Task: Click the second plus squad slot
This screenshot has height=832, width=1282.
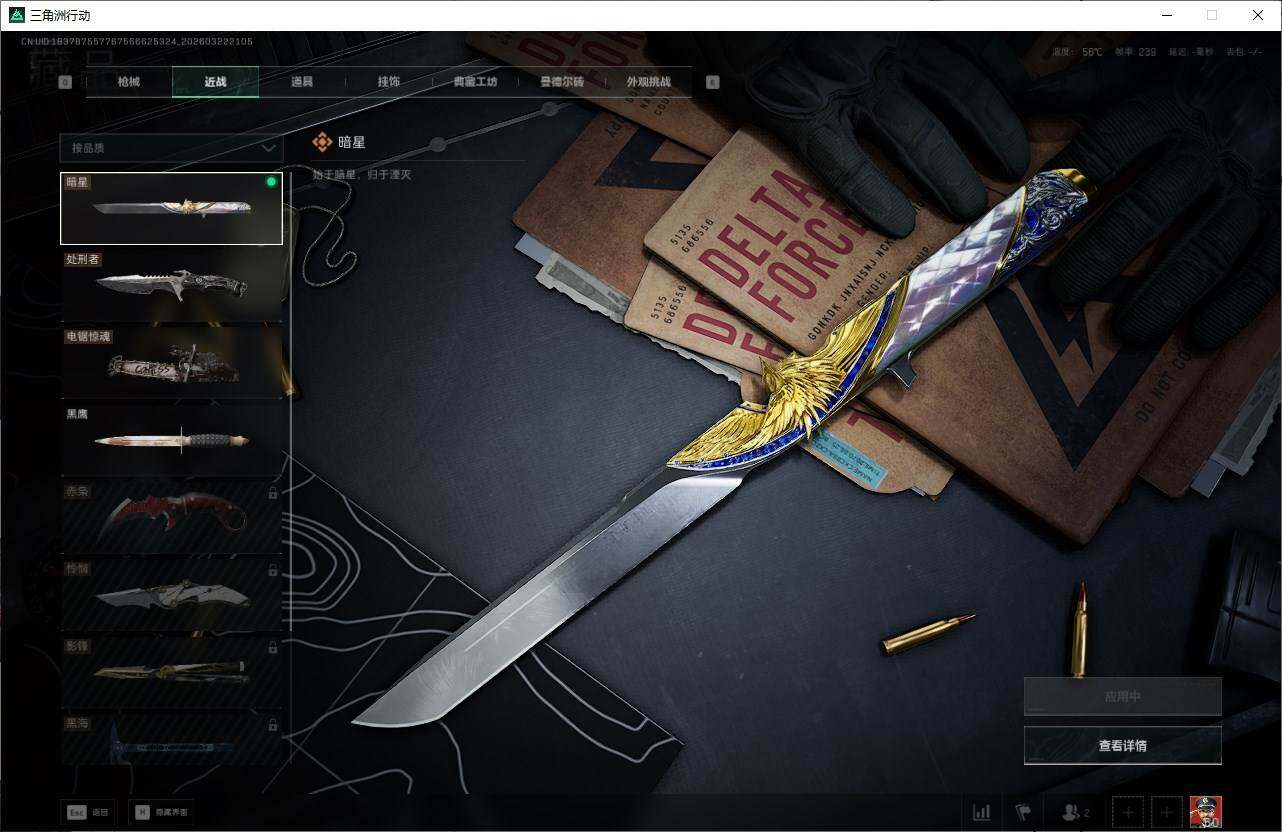Action: 1165,812
